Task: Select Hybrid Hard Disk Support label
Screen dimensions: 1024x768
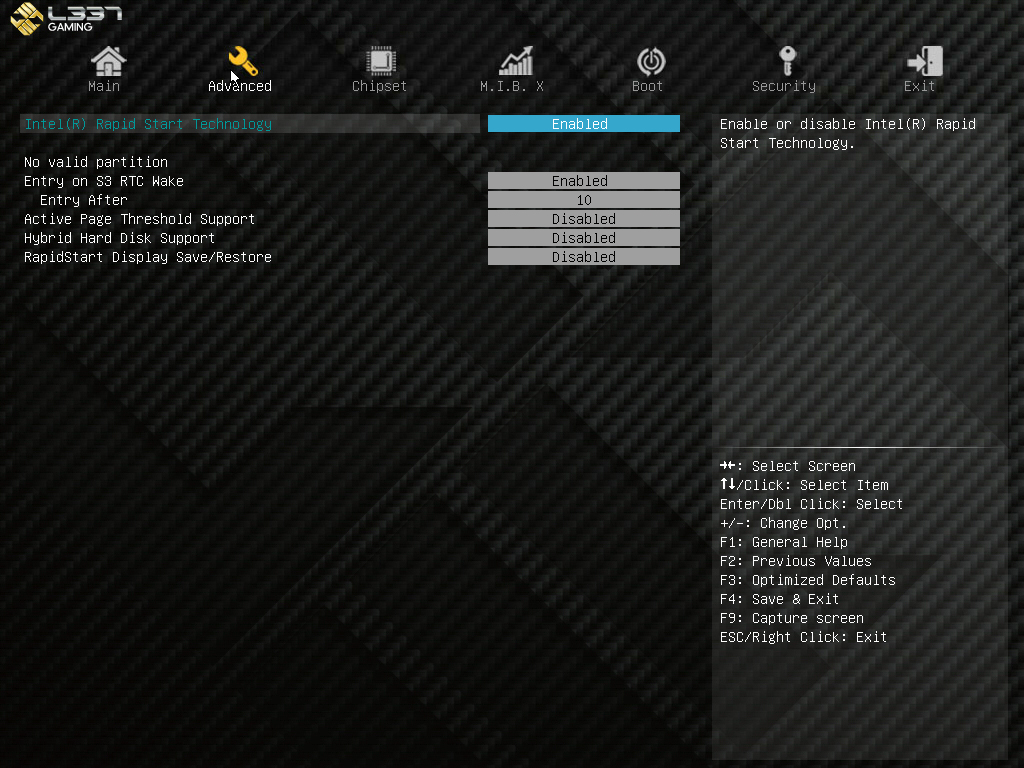Action: tap(120, 238)
